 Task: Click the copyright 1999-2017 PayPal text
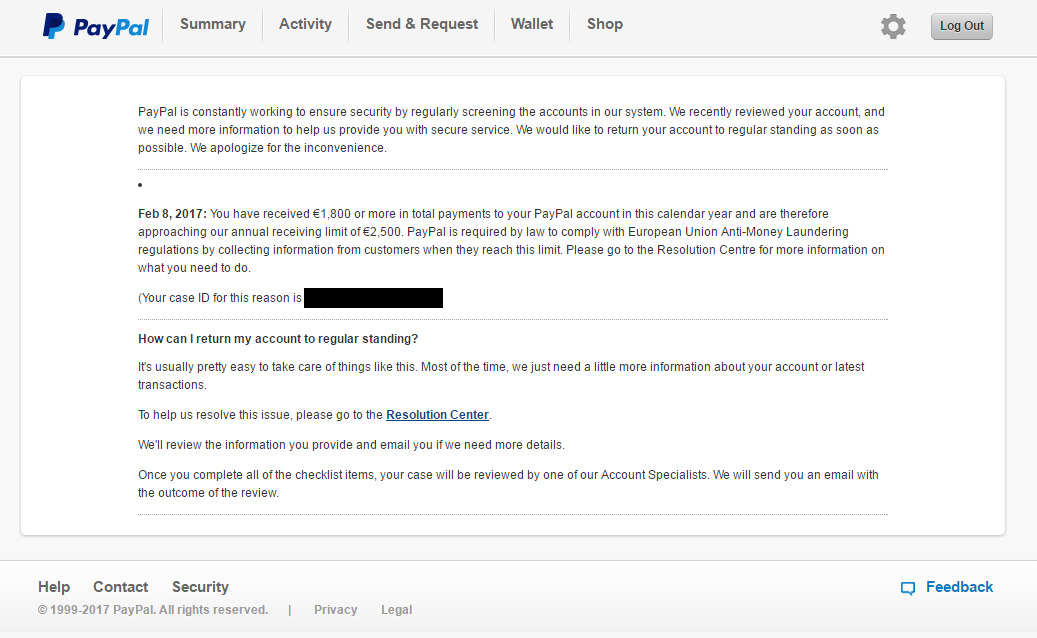pos(153,610)
